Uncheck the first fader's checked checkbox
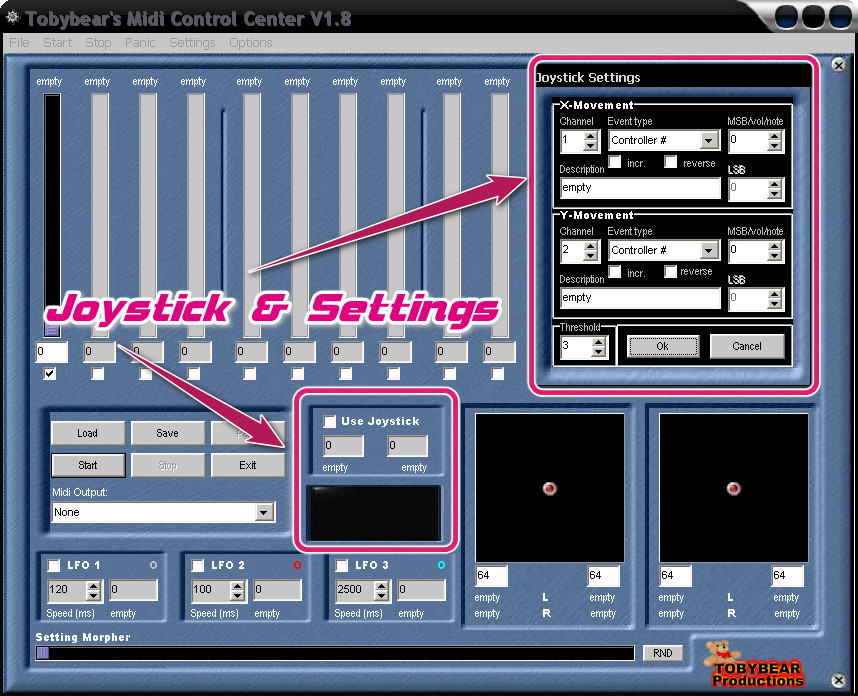The width and height of the screenshot is (858, 696). [x=50, y=374]
